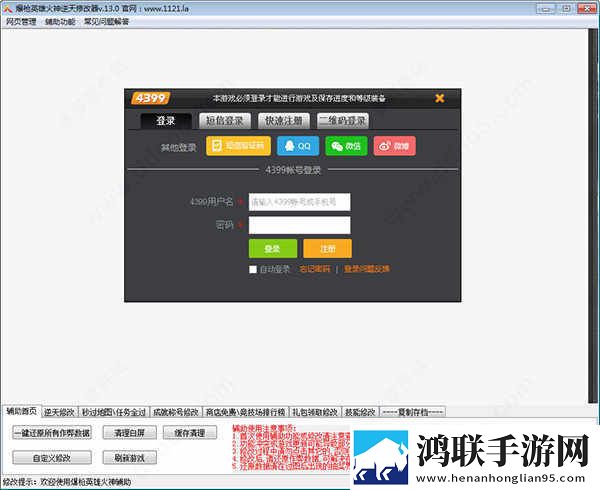Image resolution: width=600 pixels, height=490 pixels.
Task: Select the 辅助首页 bottom tab
Action: pos(21,411)
